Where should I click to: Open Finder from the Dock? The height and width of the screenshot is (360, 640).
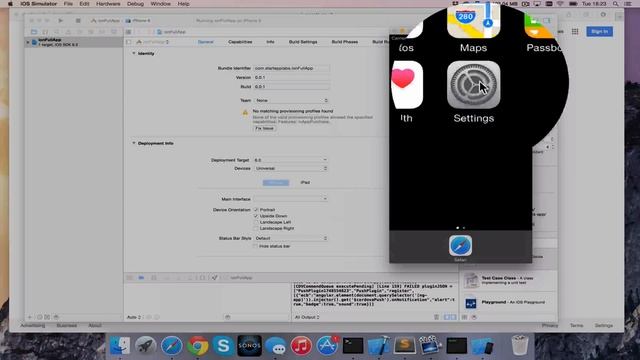point(120,346)
